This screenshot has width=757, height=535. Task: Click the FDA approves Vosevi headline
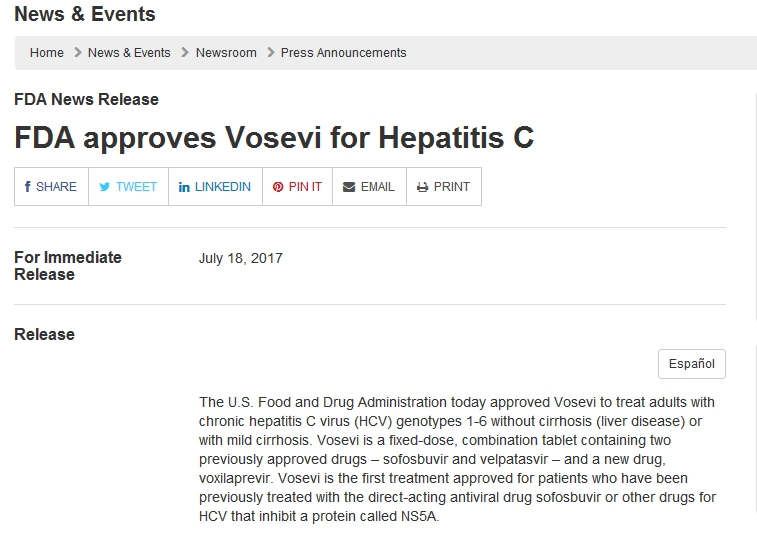[274, 137]
